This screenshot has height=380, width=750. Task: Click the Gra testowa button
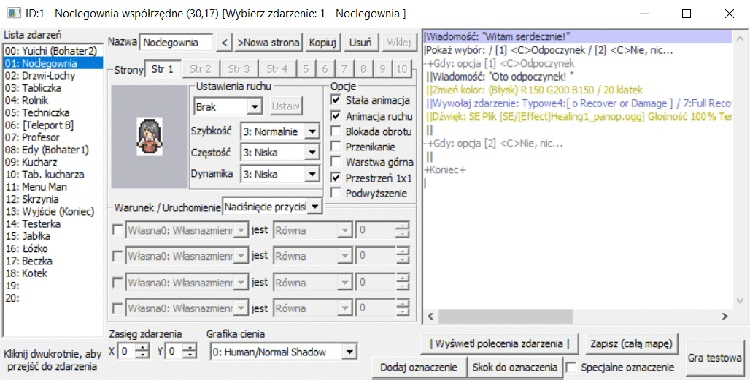coord(715,358)
